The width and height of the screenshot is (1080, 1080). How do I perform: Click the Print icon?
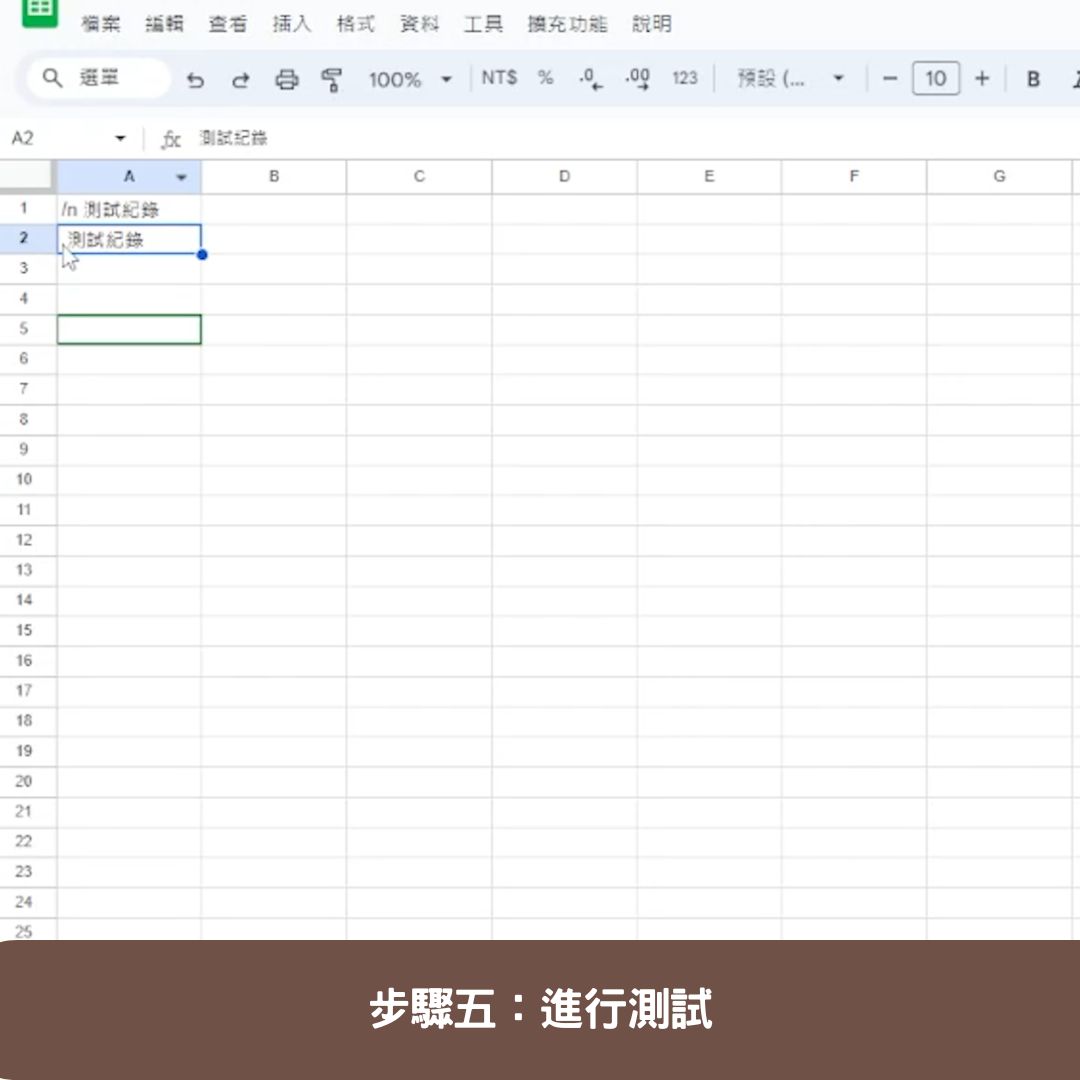click(287, 80)
